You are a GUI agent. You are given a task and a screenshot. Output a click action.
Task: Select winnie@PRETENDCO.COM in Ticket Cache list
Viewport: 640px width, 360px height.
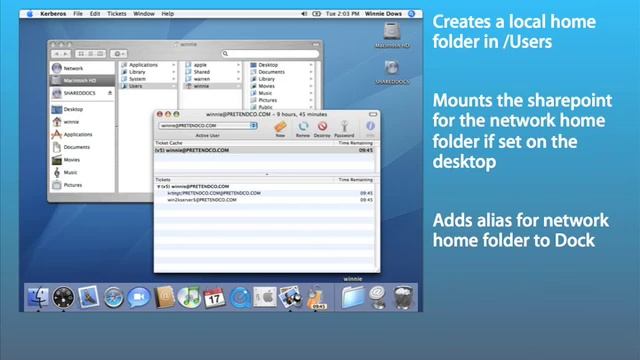click(264, 150)
